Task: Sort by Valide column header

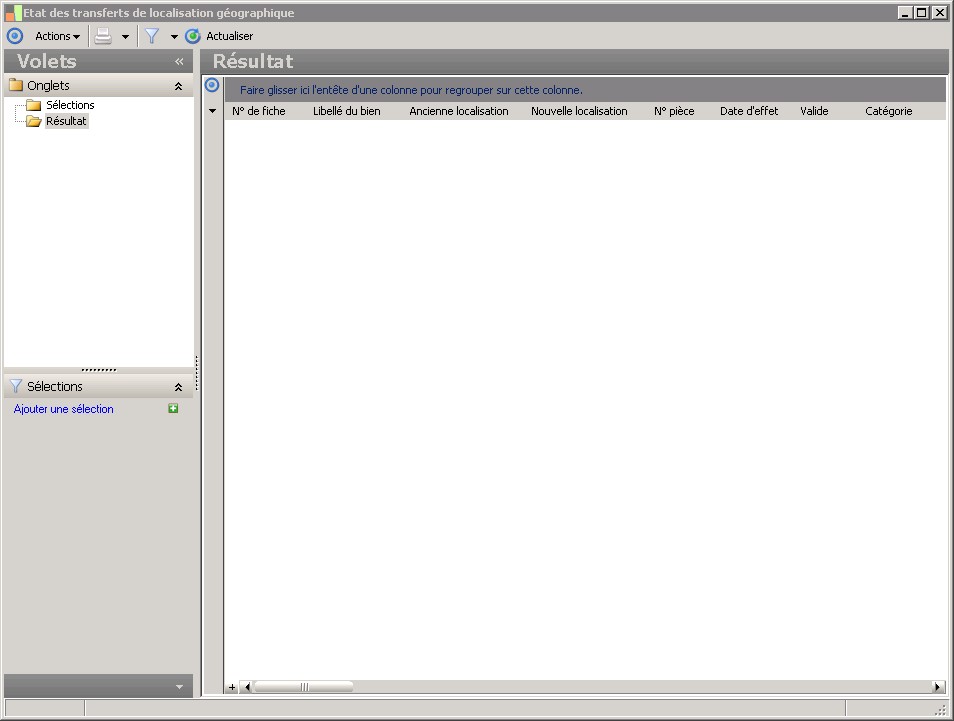Action: [x=814, y=111]
